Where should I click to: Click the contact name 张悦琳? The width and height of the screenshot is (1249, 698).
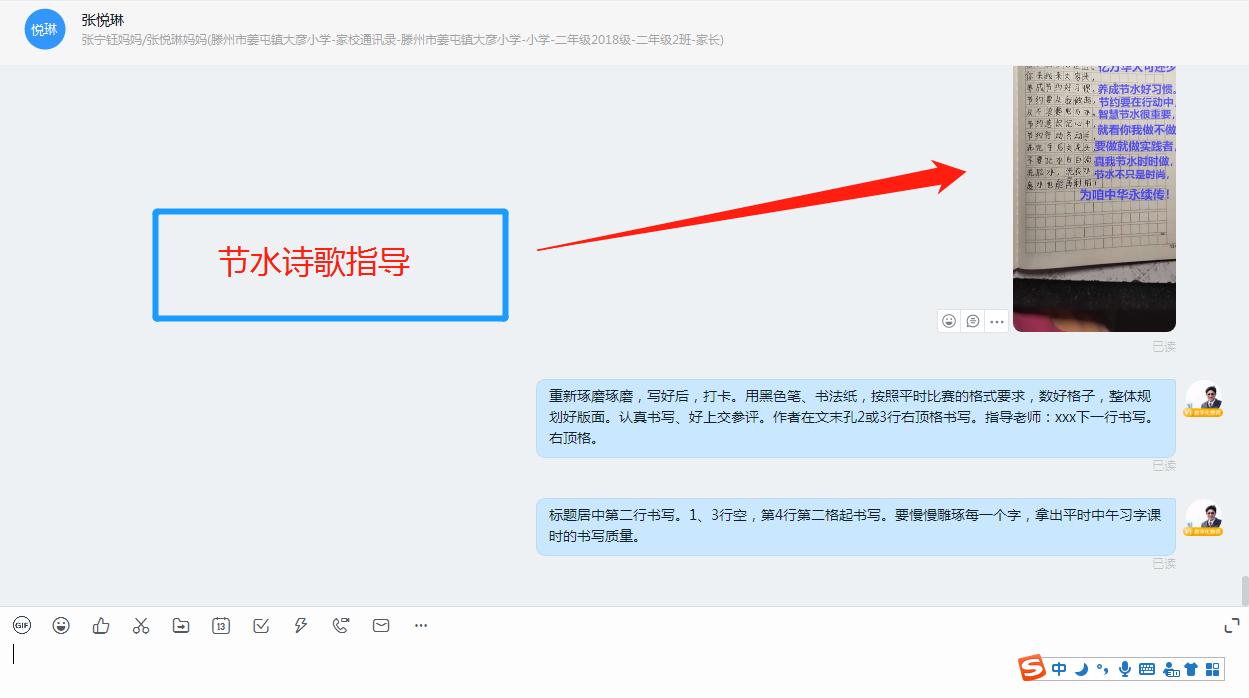tap(103, 20)
